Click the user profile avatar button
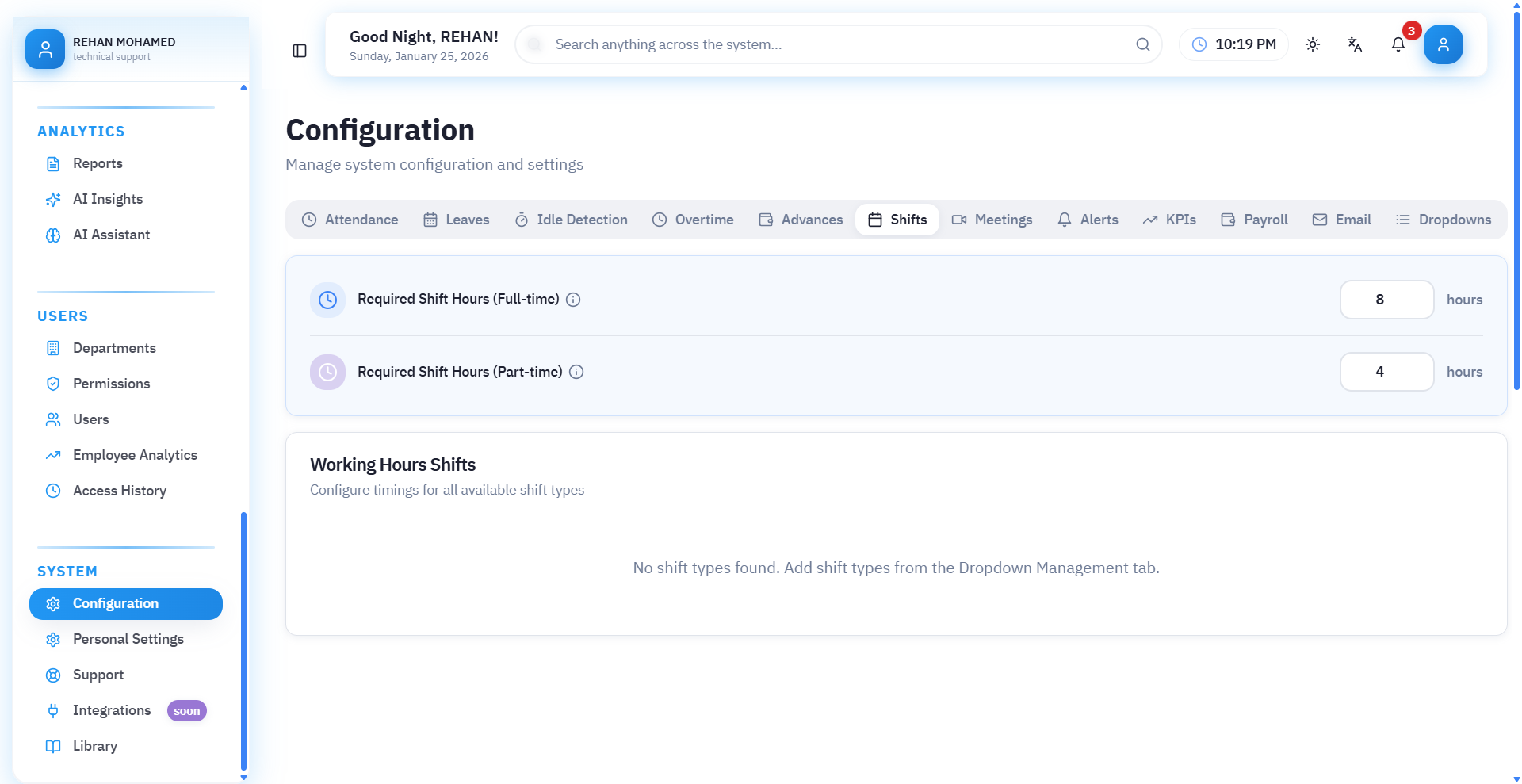 tap(1443, 44)
